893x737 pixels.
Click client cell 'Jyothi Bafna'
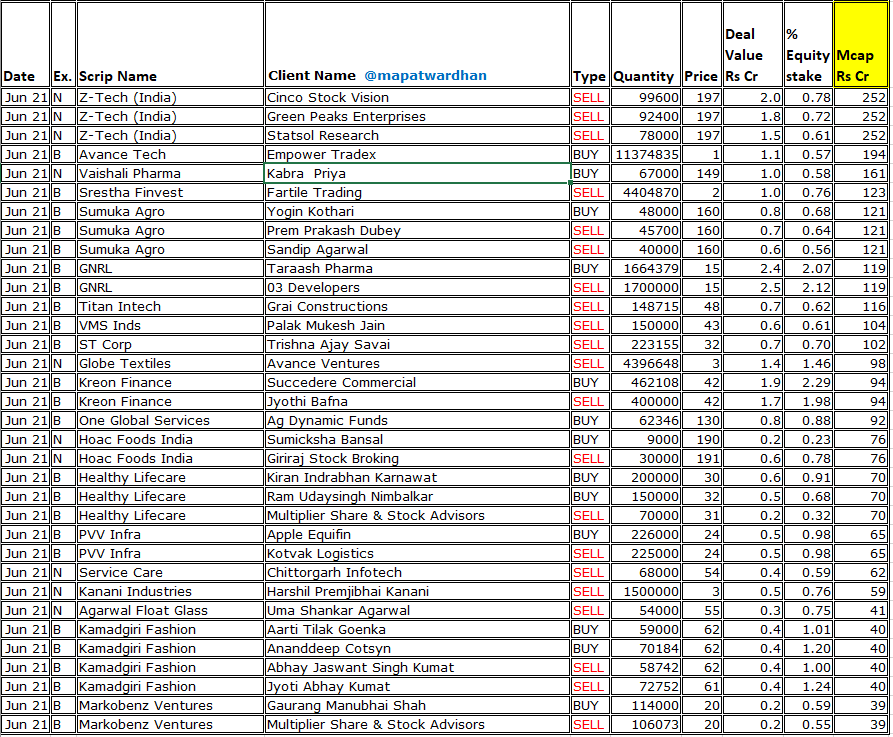point(417,401)
